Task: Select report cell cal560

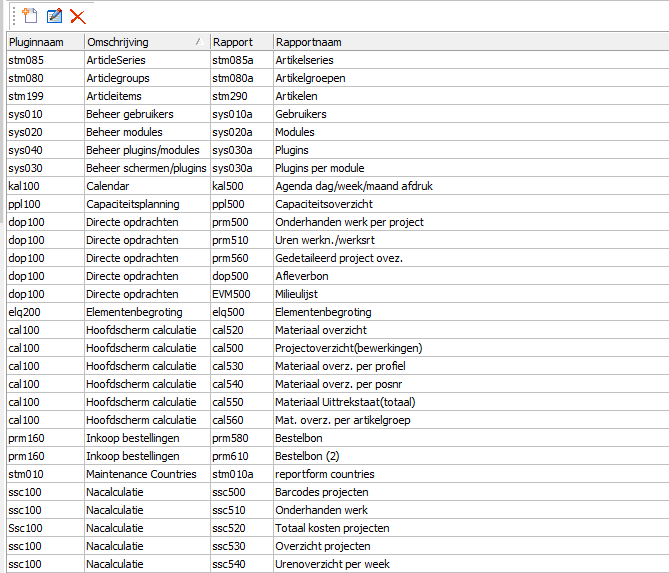Action: click(x=241, y=420)
